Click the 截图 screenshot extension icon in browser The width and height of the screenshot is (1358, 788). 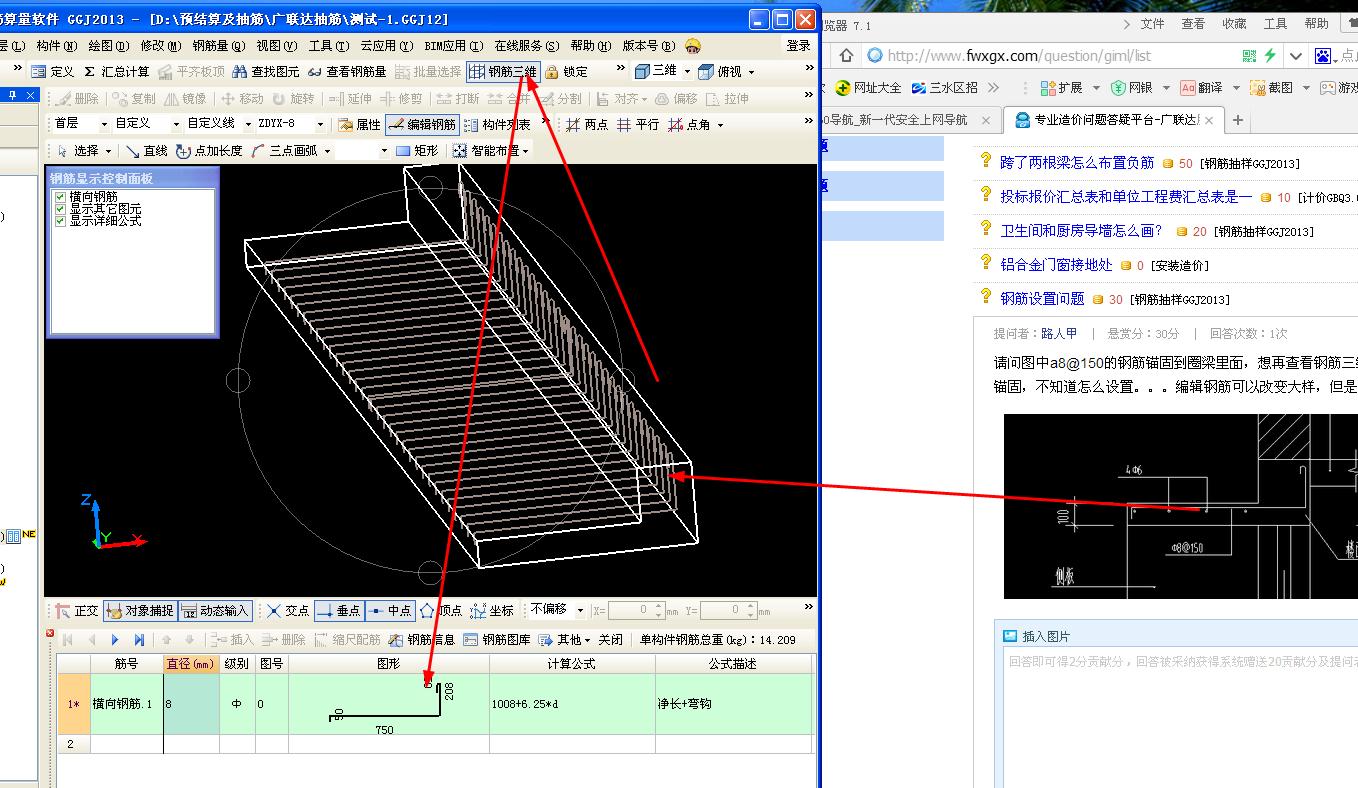[x=1271, y=88]
